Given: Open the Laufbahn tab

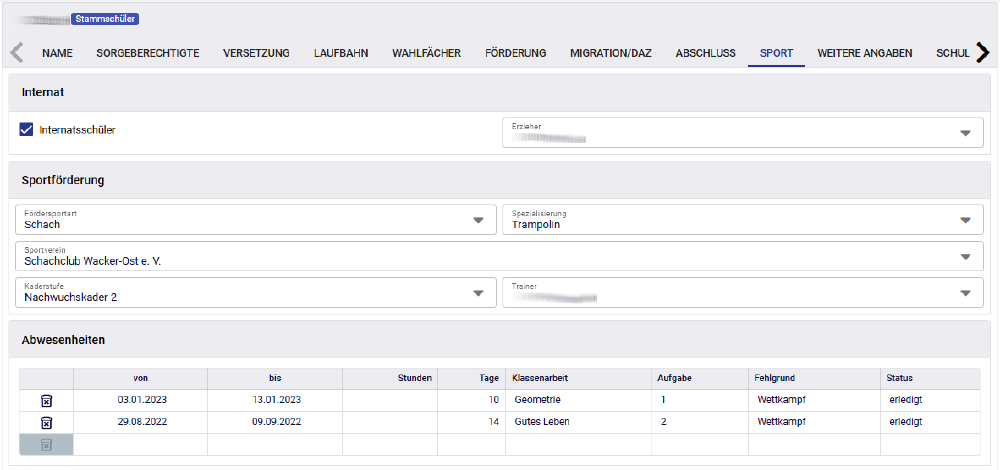Looking at the screenshot, I should (341, 53).
